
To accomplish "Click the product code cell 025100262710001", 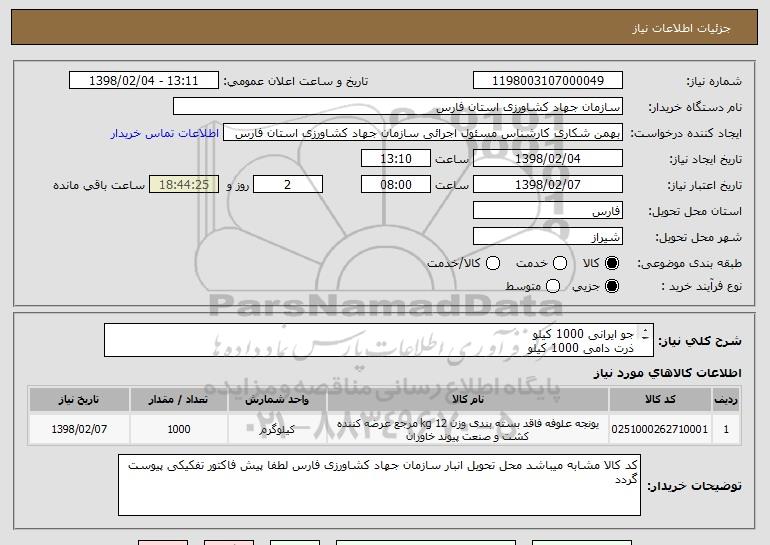I will pos(660,429).
